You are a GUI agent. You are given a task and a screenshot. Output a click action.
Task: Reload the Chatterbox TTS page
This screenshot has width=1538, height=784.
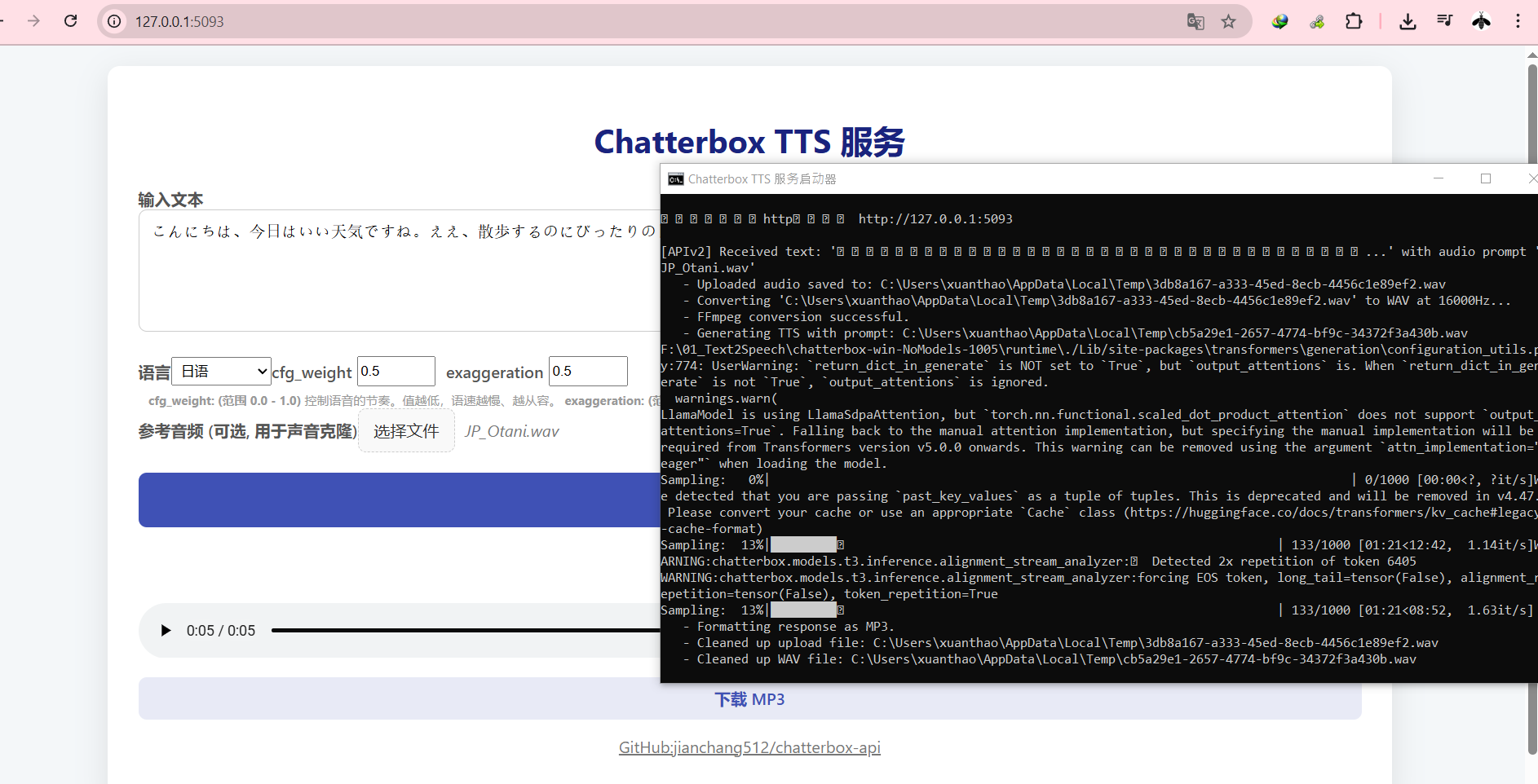pos(71,21)
